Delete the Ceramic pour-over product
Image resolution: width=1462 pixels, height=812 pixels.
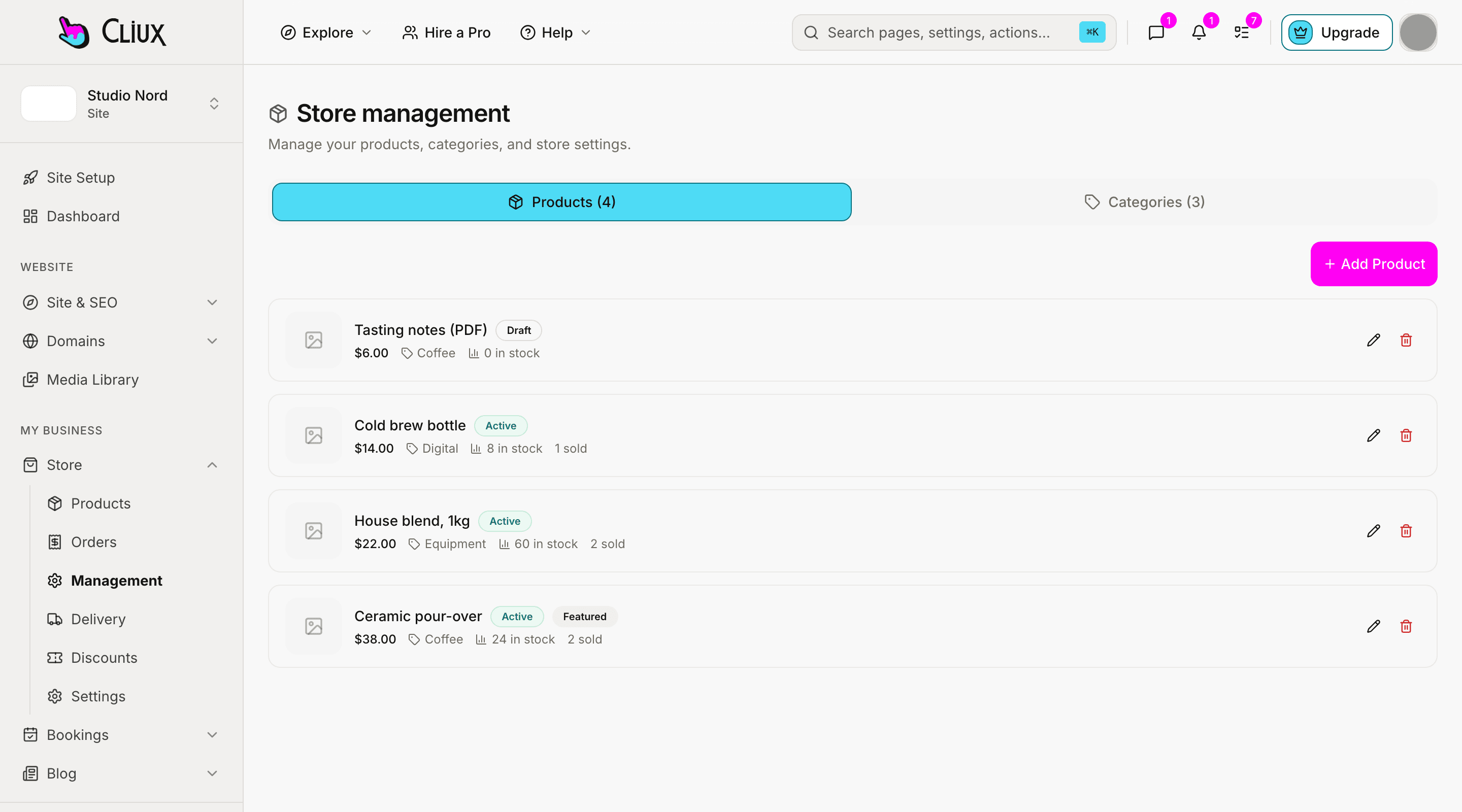tap(1406, 626)
